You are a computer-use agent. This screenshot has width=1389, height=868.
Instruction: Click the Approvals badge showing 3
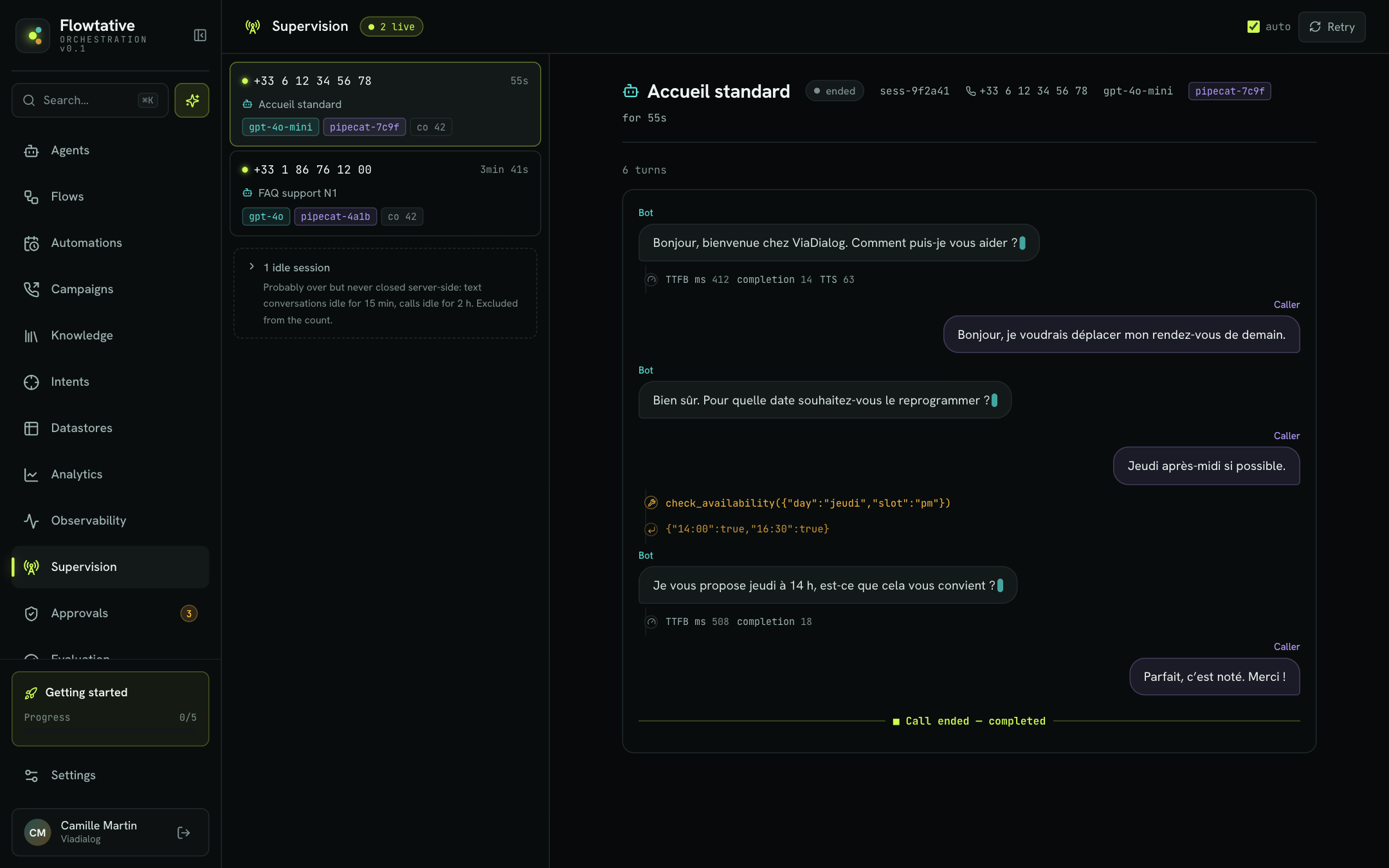pyautogui.click(x=188, y=613)
